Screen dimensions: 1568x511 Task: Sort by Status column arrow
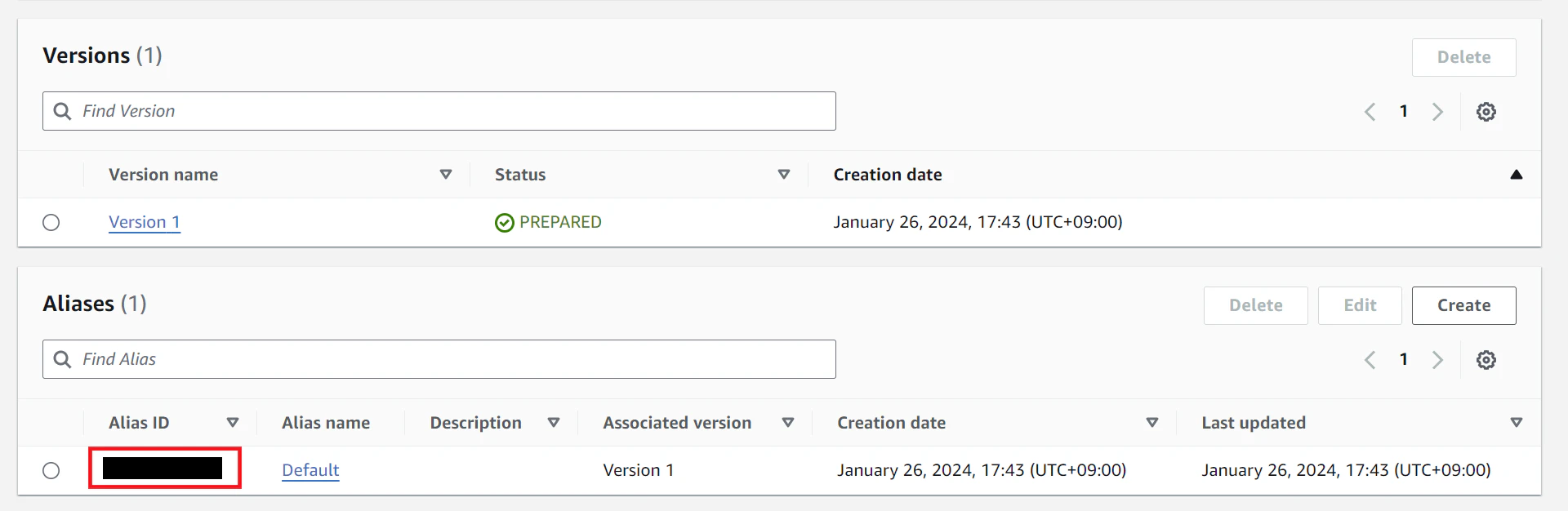[784, 175]
